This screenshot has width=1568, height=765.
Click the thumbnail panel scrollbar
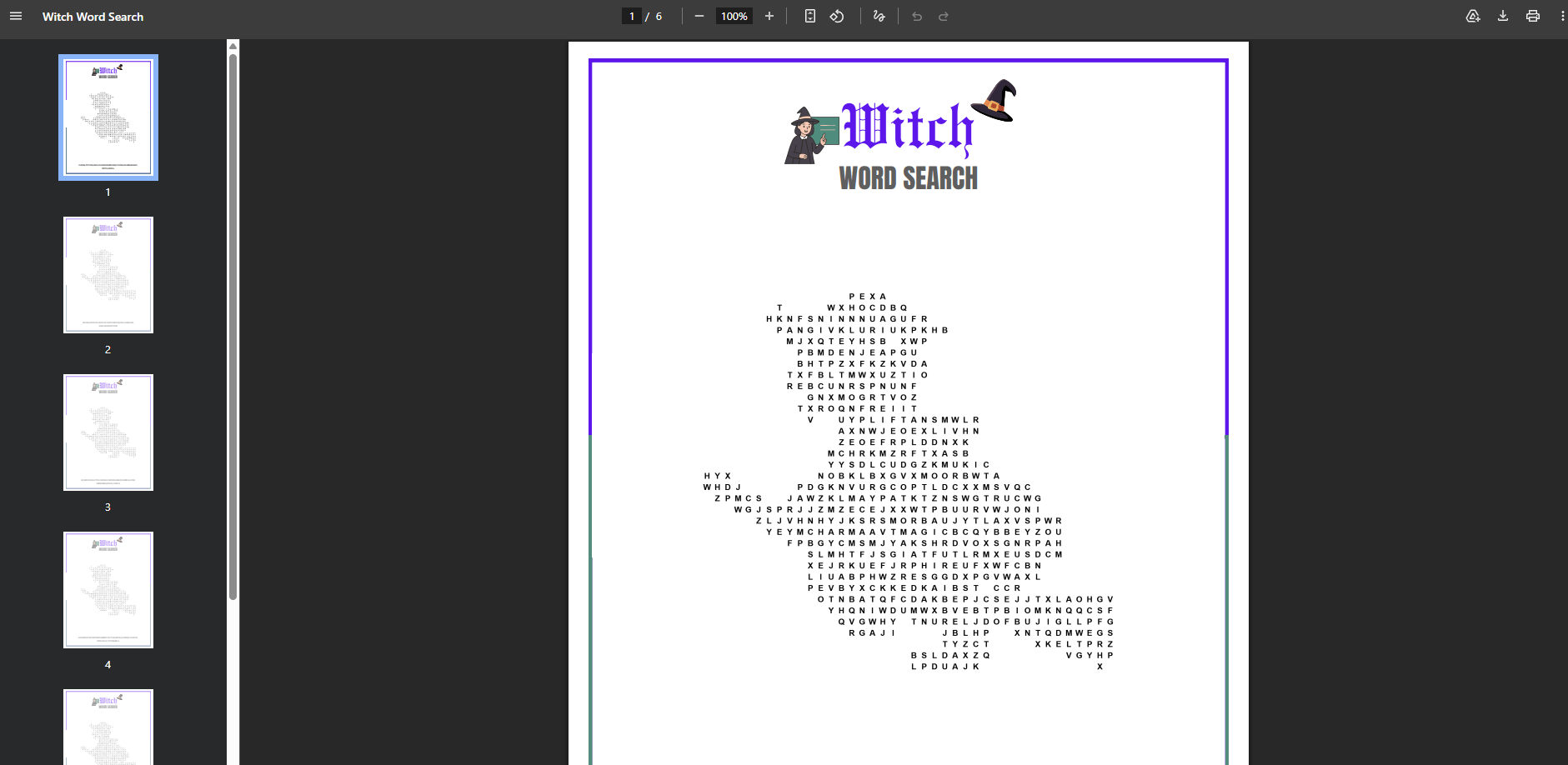(233, 325)
